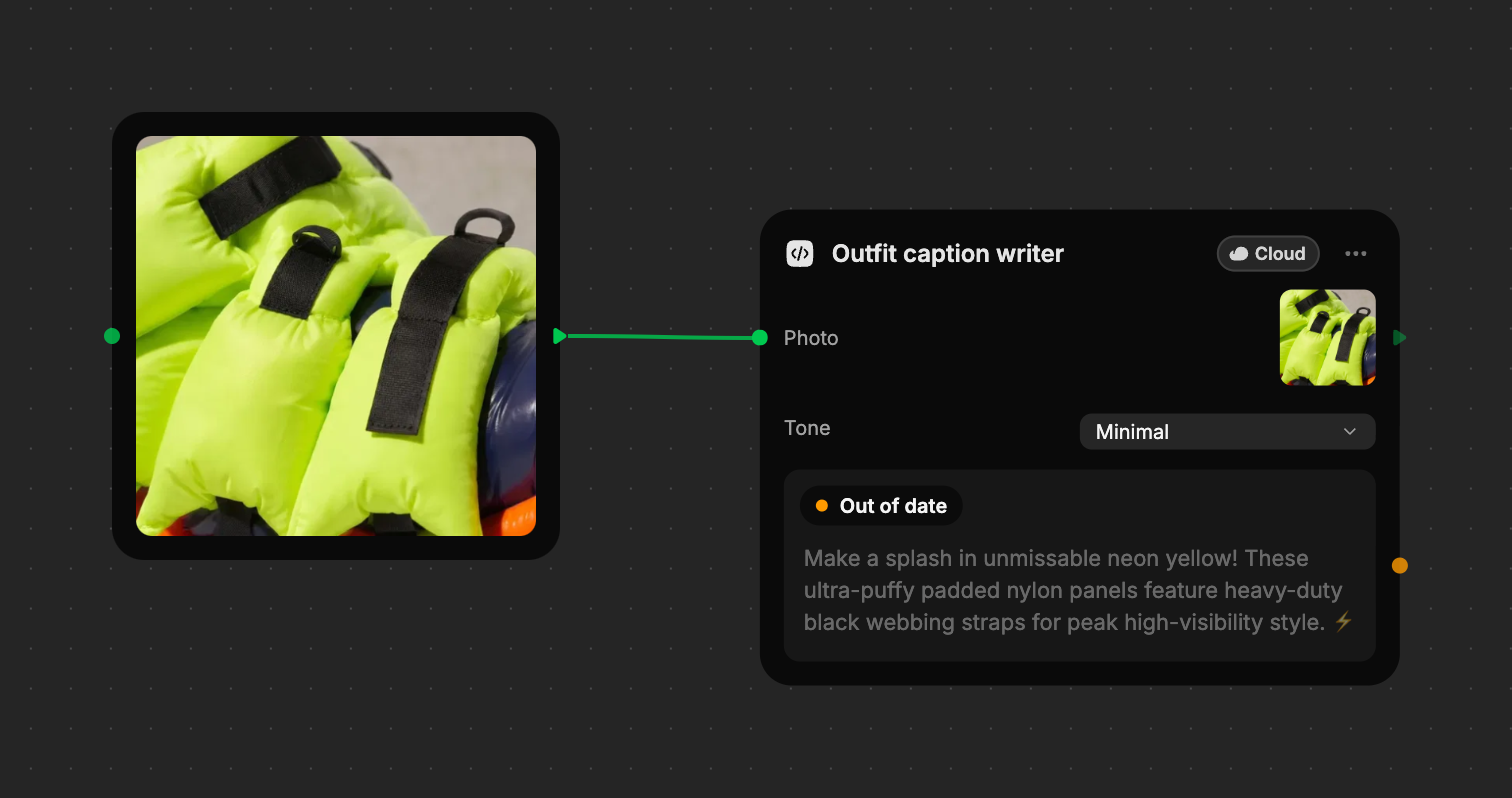This screenshot has width=1512, height=798.
Task: Click the image node's green input port
Action: coord(112,336)
